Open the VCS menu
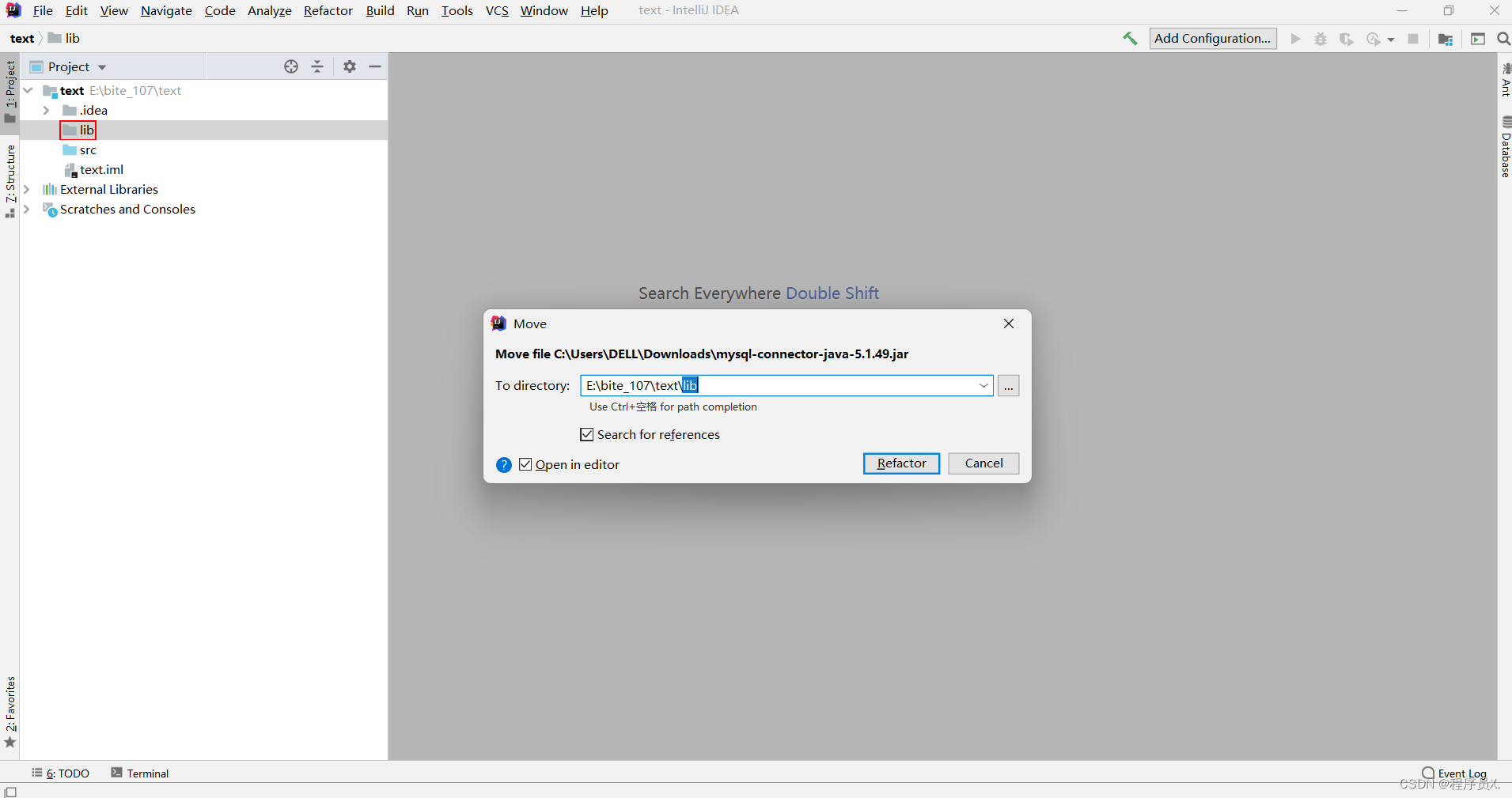Screen dimensions: 1512x798 (x=497, y=10)
